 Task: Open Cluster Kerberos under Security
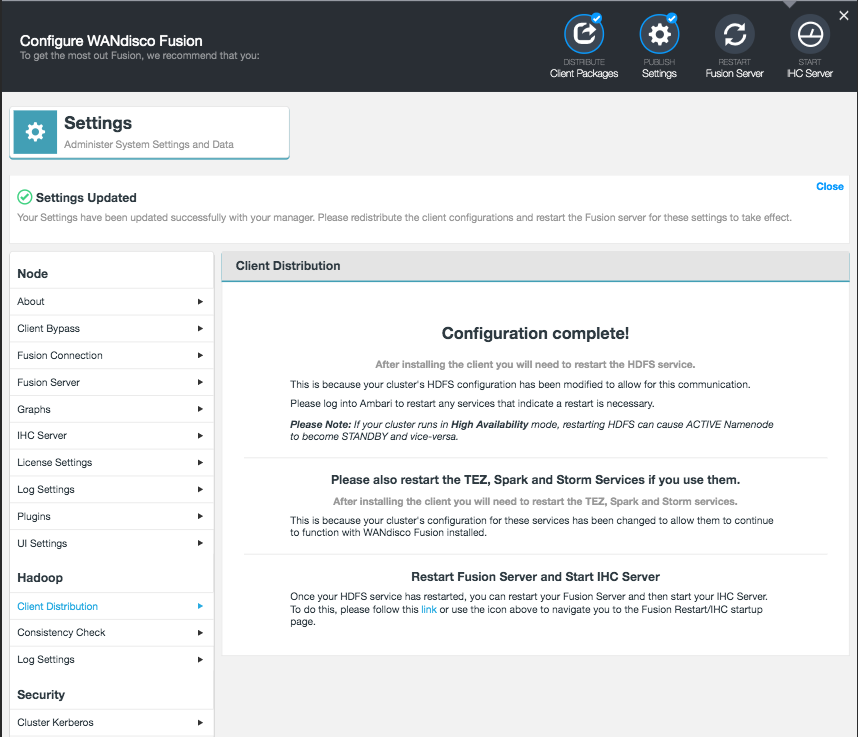(x=112, y=722)
